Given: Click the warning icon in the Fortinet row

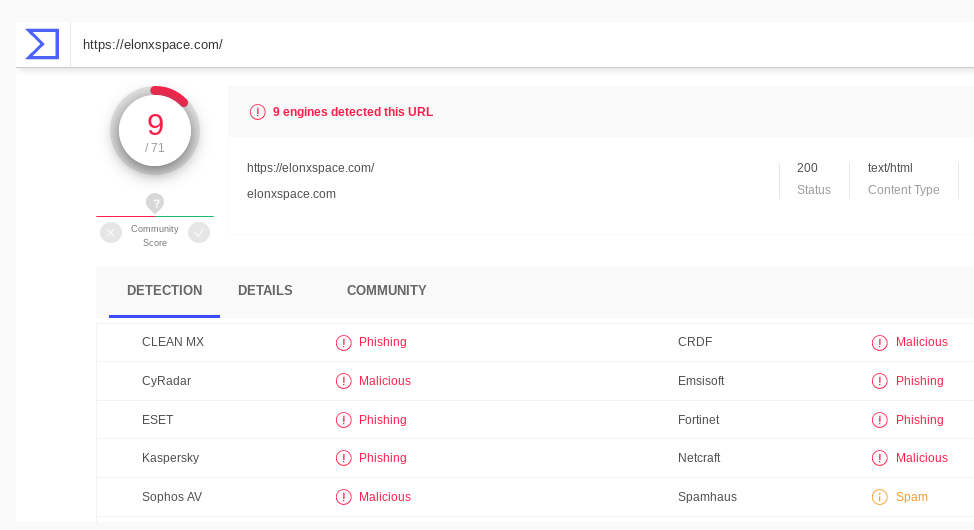Looking at the screenshot, I should (x=880, y=421).
